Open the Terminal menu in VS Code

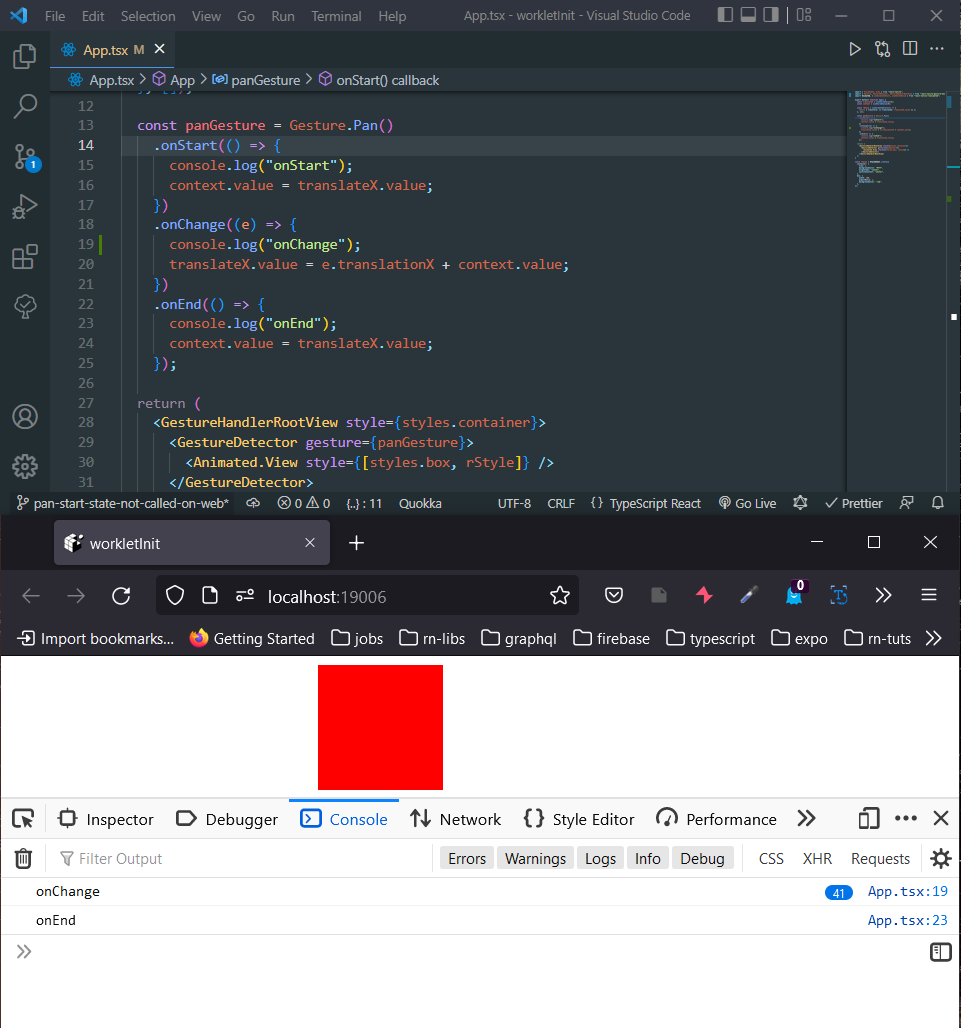[x=336, y=16]
